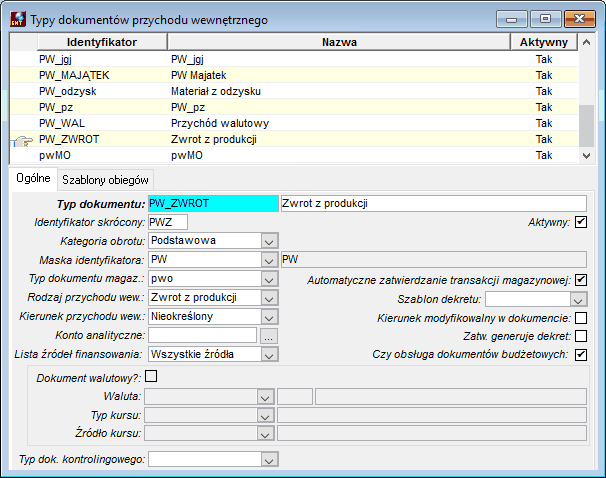Click the Przychód walutowy name cell
Screen dimensions: 606x478
(x=220, y=123)
